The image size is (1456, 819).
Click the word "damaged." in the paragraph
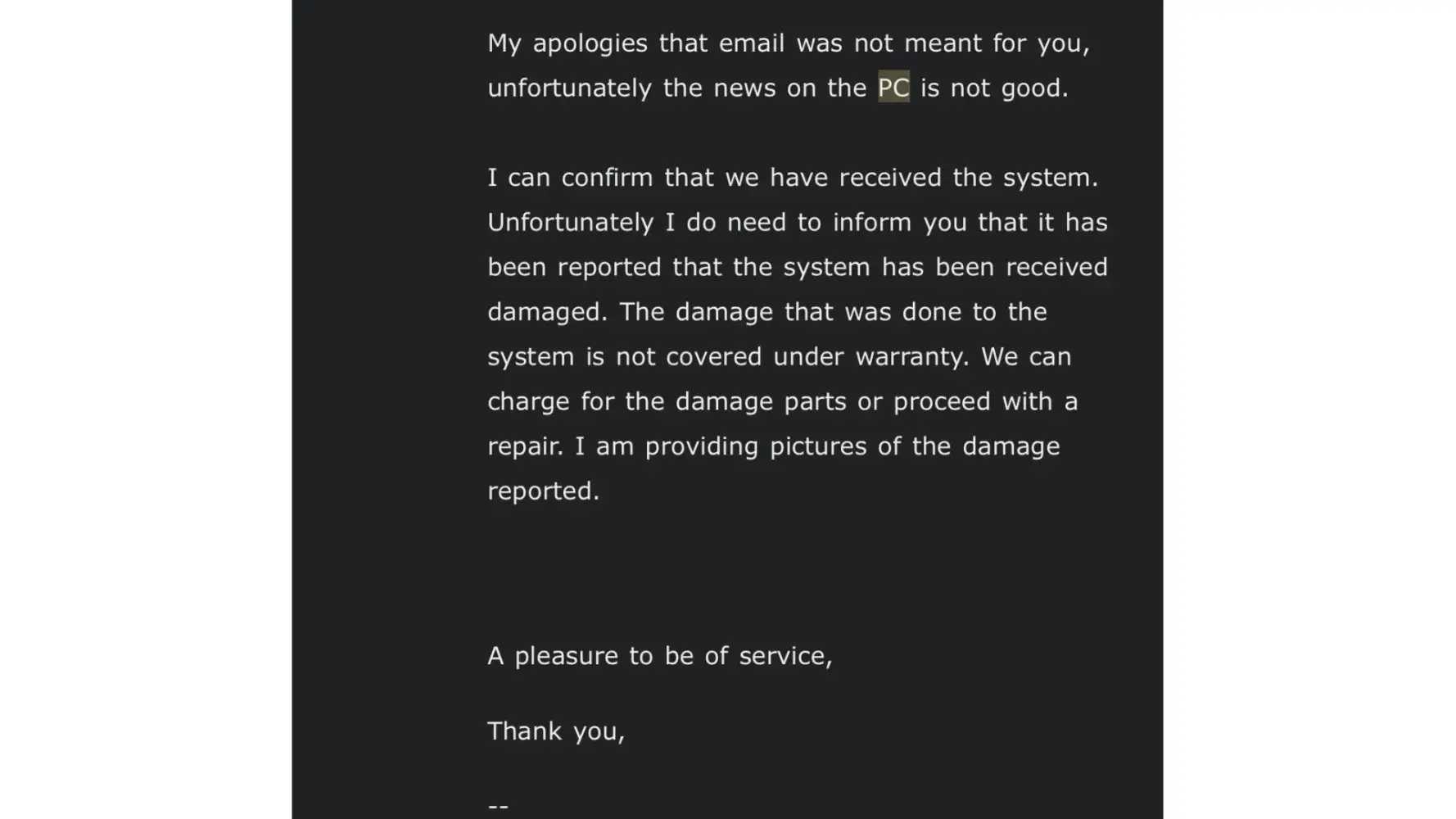tap(547, 312)
